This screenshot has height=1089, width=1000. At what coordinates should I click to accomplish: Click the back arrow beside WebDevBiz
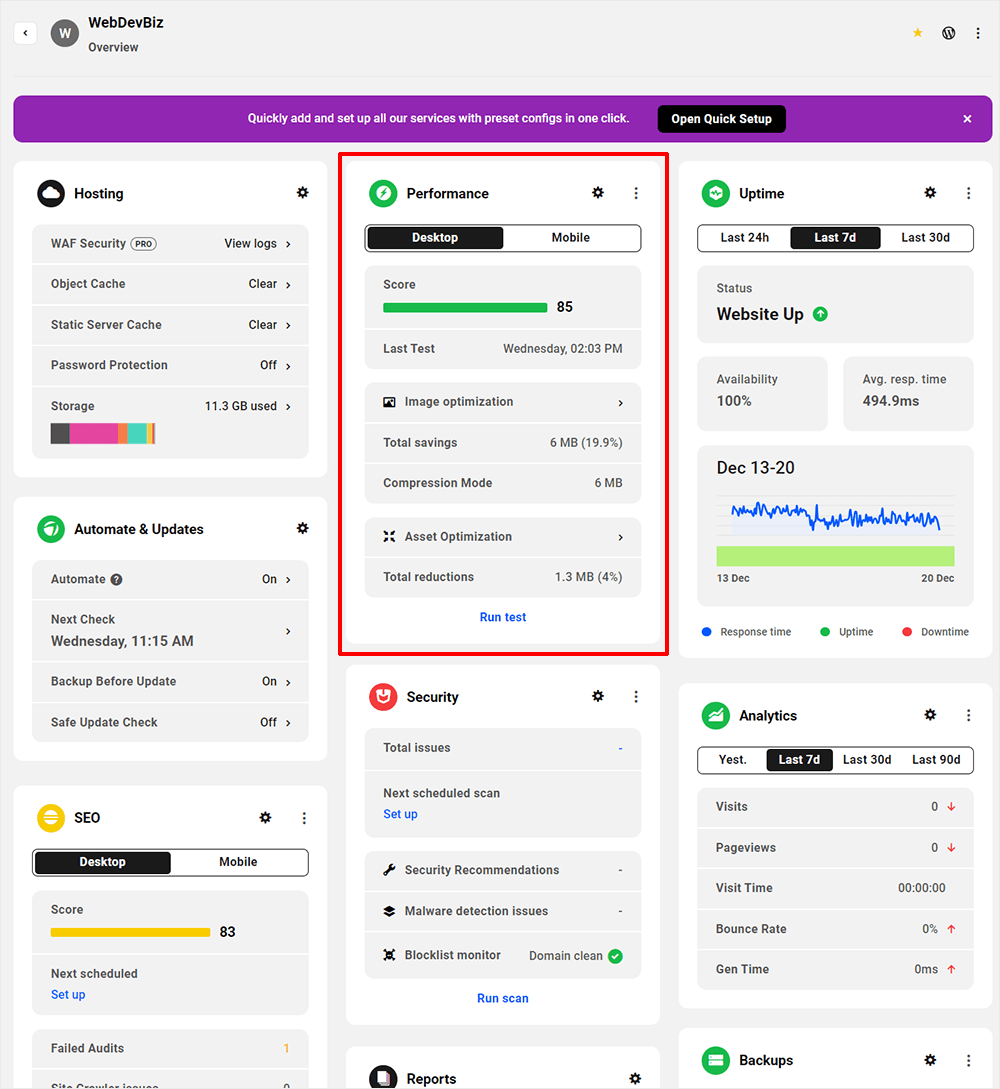pyautogui.click(x=25, y=33)
